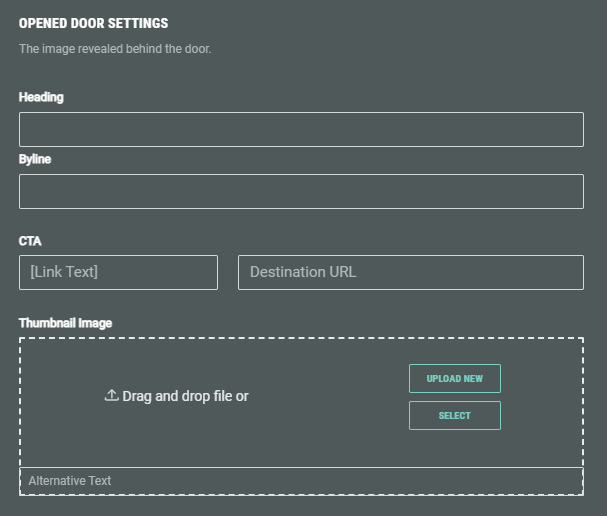Screen dimensions: 607x516
Task: Click the Heading text input
Action: click(301, 130)
